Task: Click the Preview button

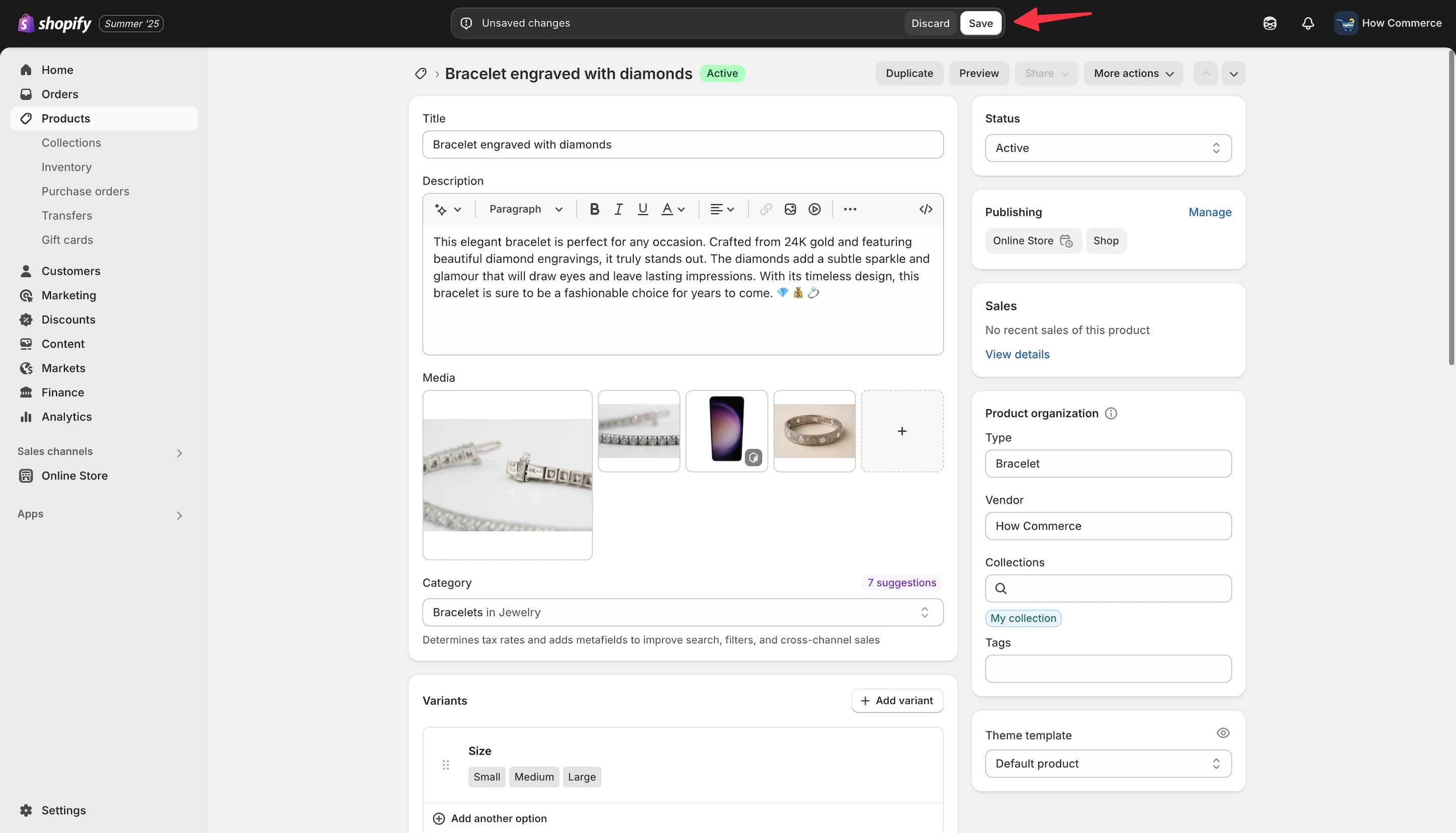Action: [978, 74]
